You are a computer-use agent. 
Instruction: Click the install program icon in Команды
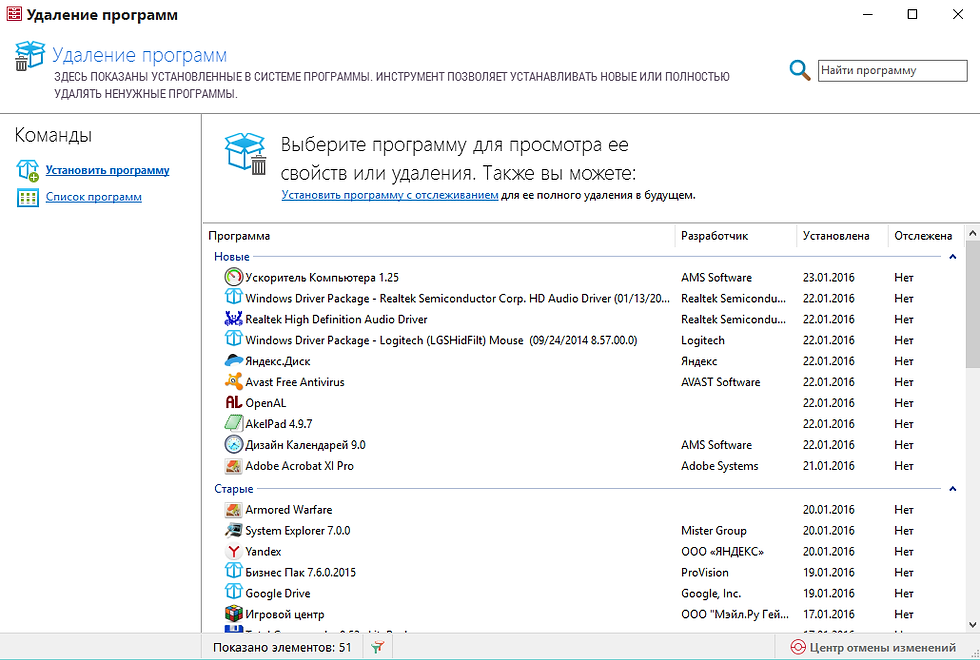[x=28, y=170]
